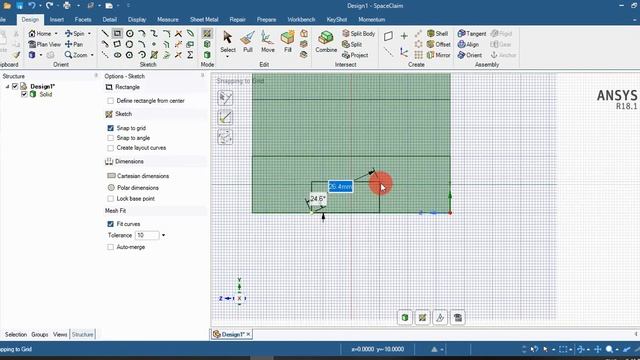Activate the Move tool
640x360 pixels.
[x=268, y=42]
